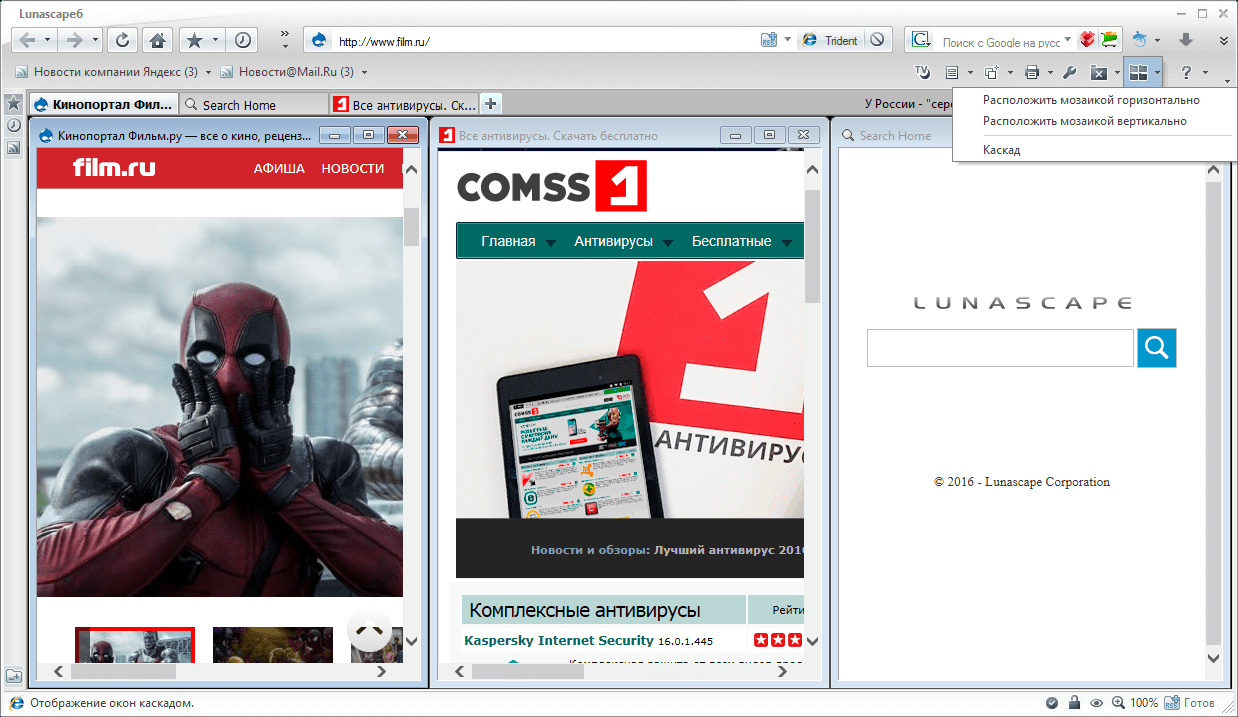Open the Favorites star toolbar button
This screenshot has height=717, width=1238.
coord(195,40)
